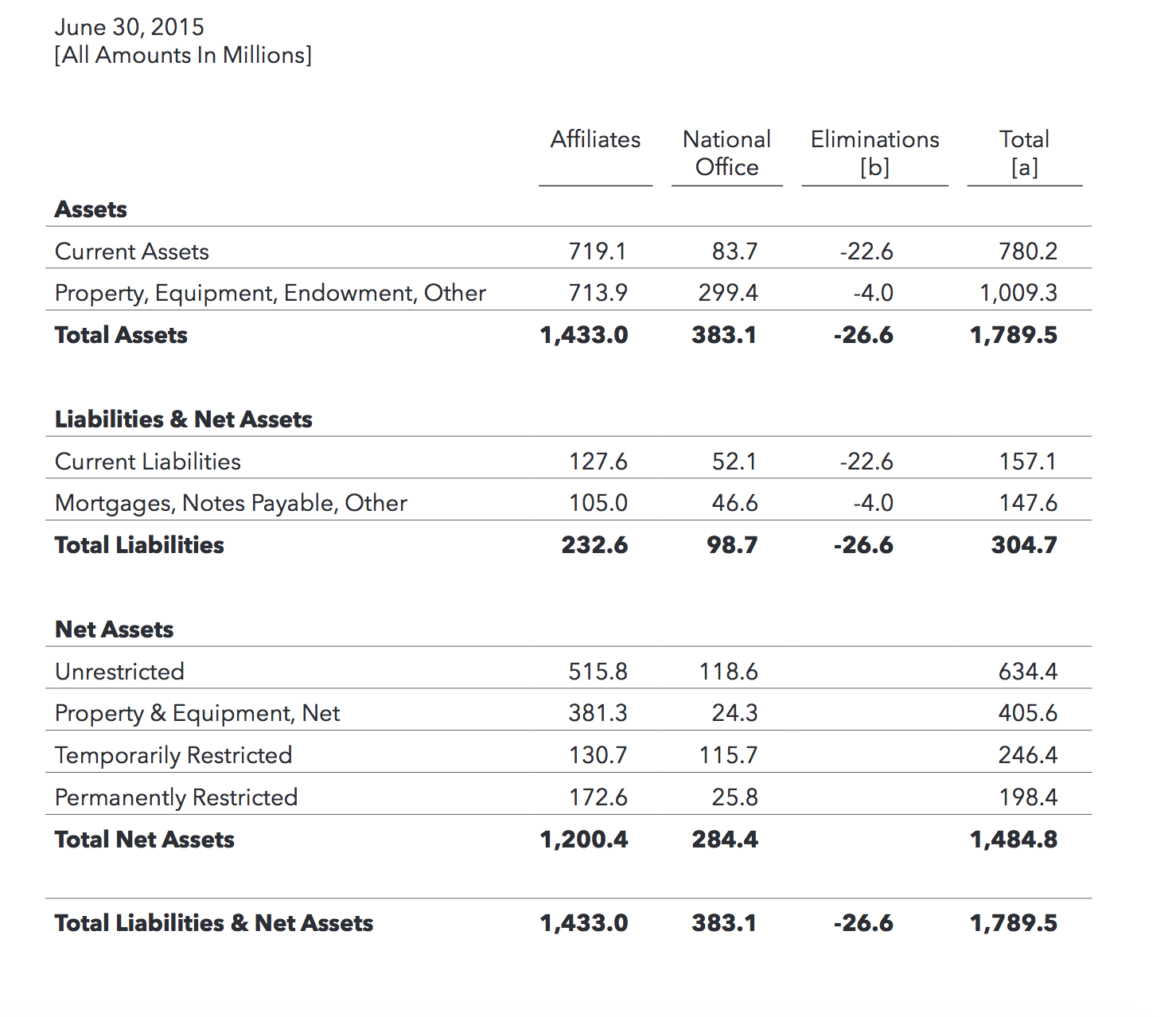Click the Total Assets row label

121,335
